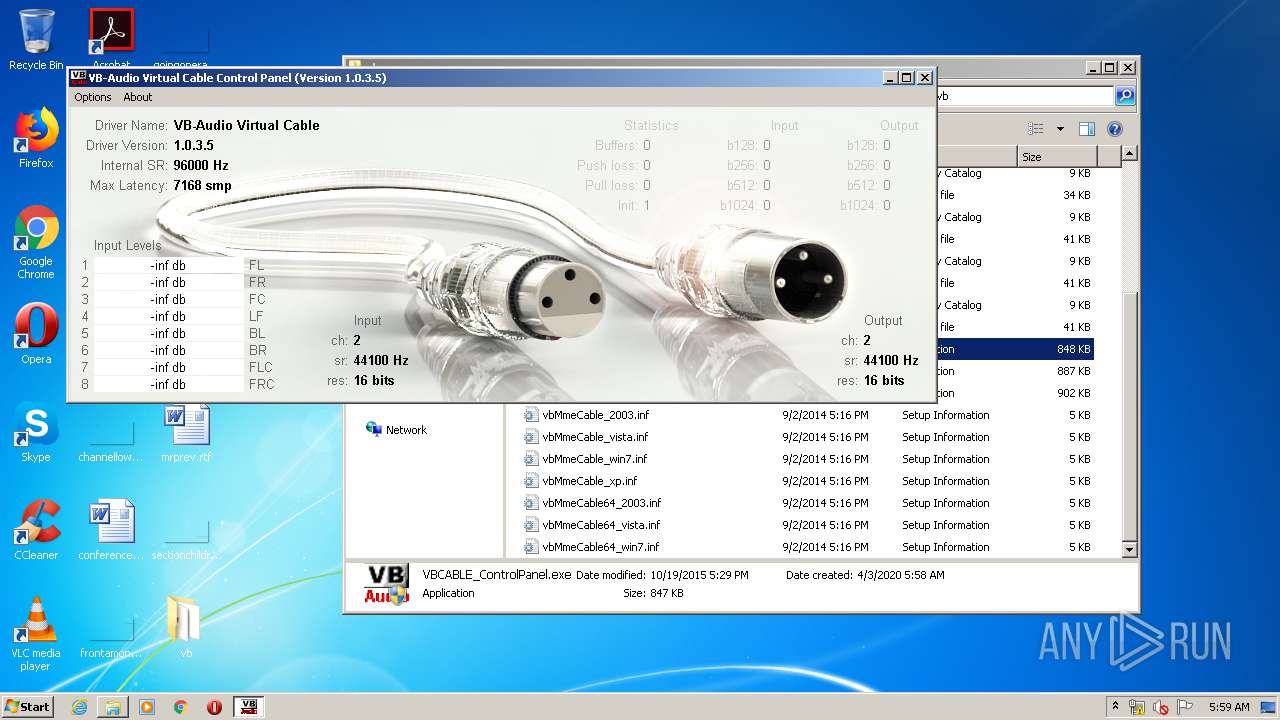Click Explorer scrollbar up arrow
The height and width of the screenshot is (720, 1280).
click(1129, 154)
